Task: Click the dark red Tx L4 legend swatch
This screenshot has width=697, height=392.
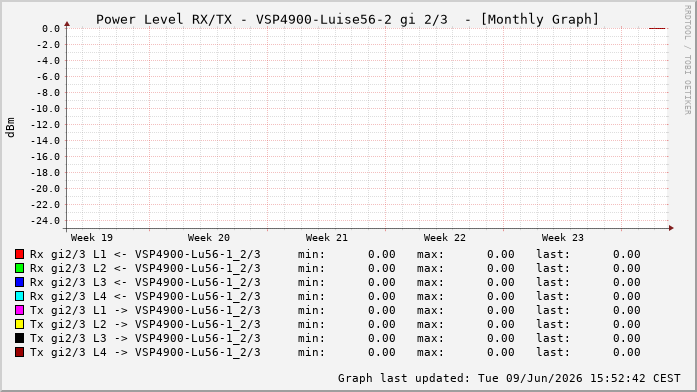Action: (x=19, y=352)
